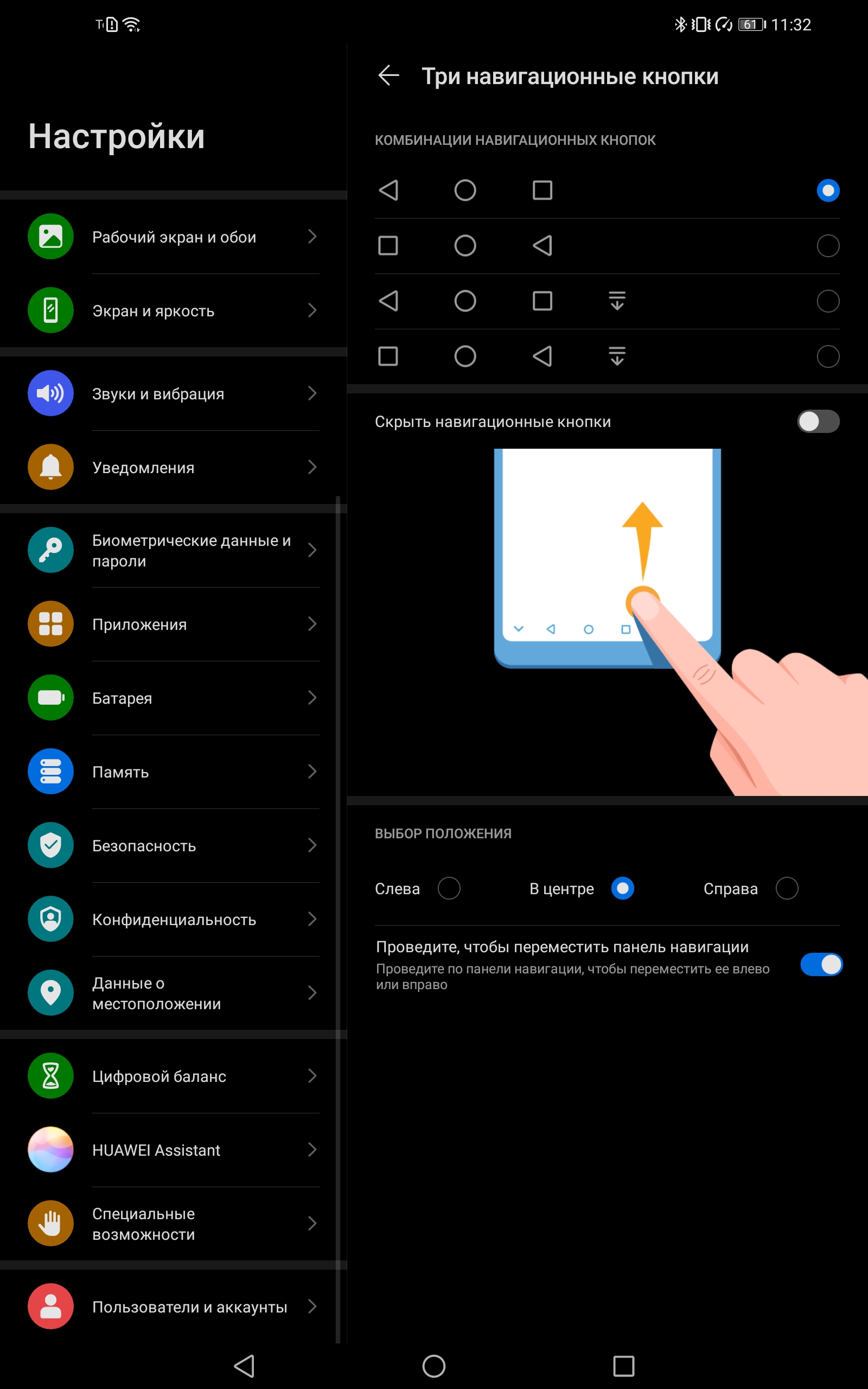Select back-home-recents with notification panel combination
The height and width of the screenshot is (1389, 868).
coord(608,301)
